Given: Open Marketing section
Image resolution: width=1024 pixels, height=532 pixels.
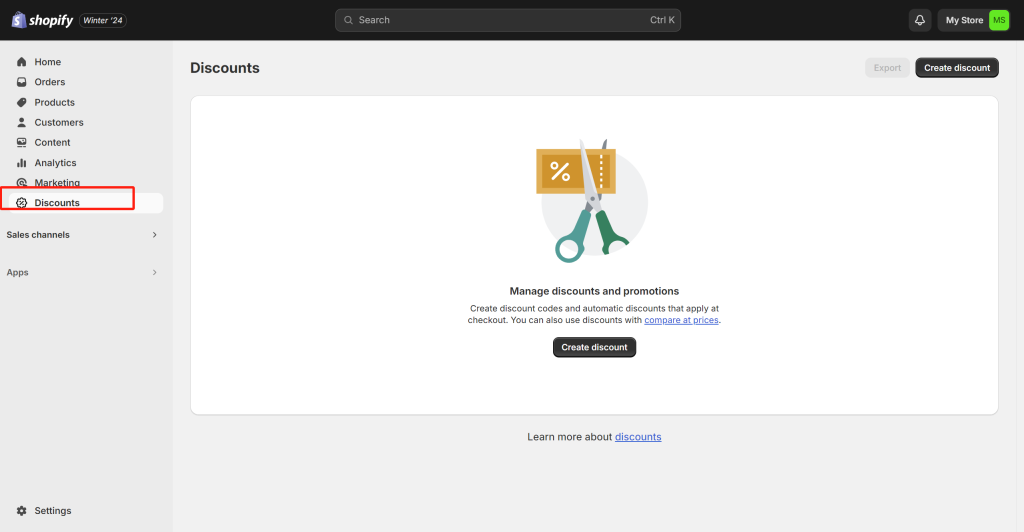Looking at the screenshot, I should 57,183.
